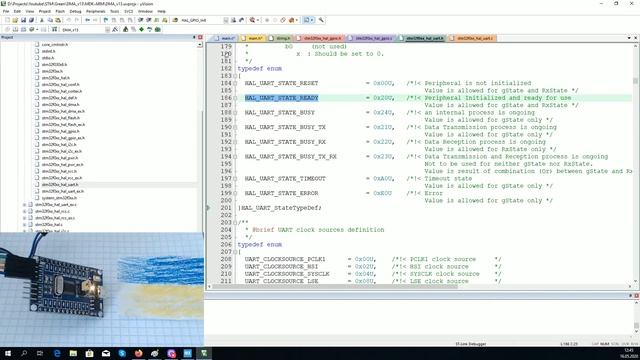
Task: Start debug session using the magnifier icon
Action: click(x=253, y=20)
